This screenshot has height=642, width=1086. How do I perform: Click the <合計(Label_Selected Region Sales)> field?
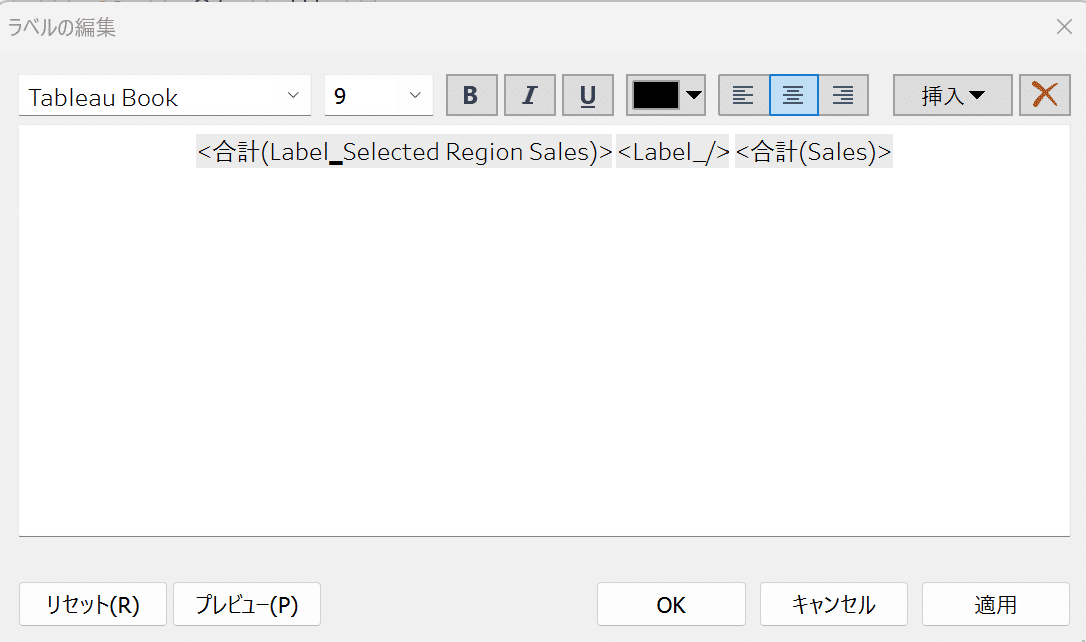pyautogui.click(x=404, y=152)
